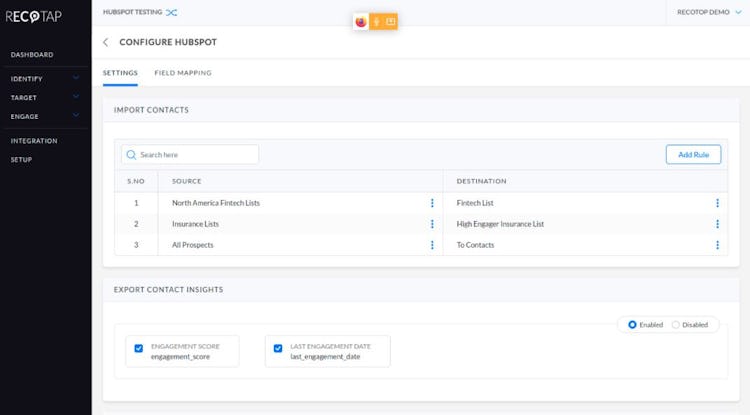
Task: Click the last_engagement_date field name
Action: click(x=325, y=357)
